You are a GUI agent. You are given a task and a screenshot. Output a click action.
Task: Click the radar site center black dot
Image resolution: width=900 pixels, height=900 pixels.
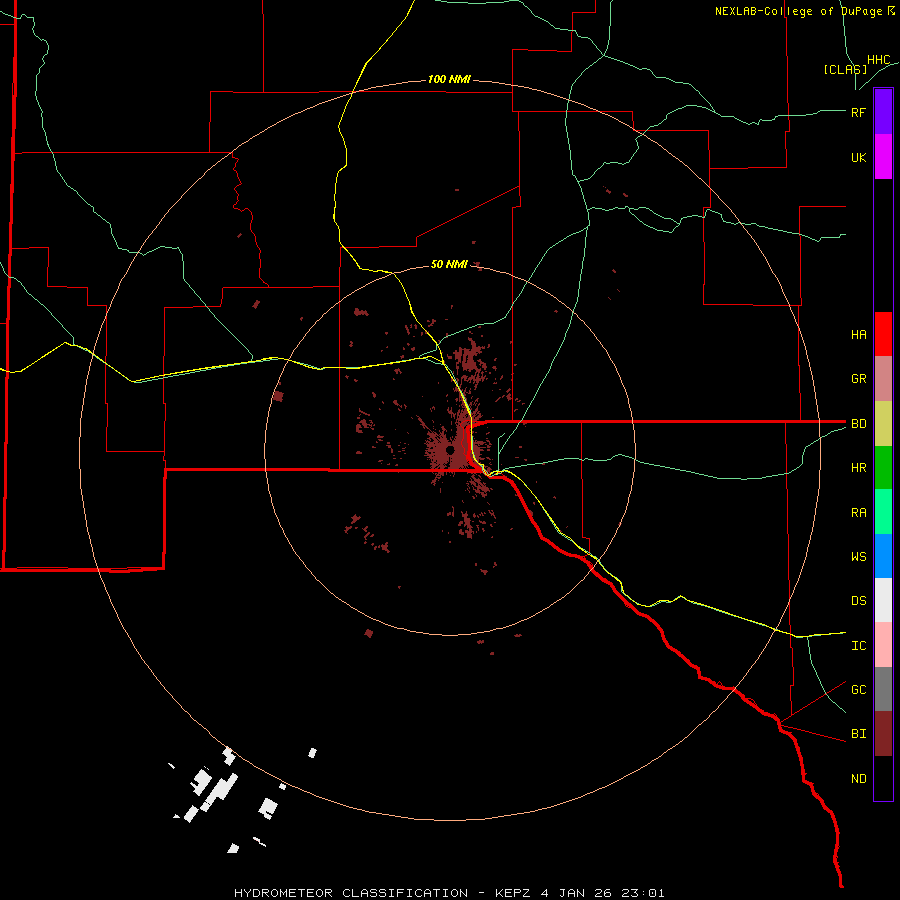tap(450, 449)
